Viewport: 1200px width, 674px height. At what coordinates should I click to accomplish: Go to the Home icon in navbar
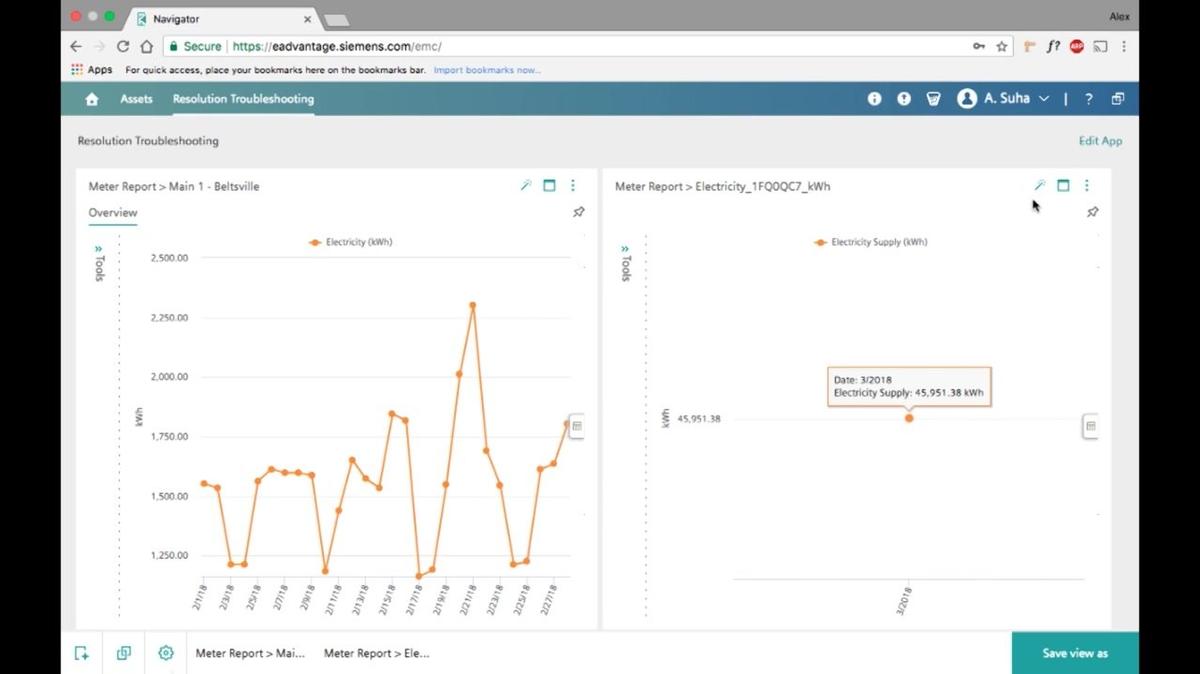(x=92, y=99)
